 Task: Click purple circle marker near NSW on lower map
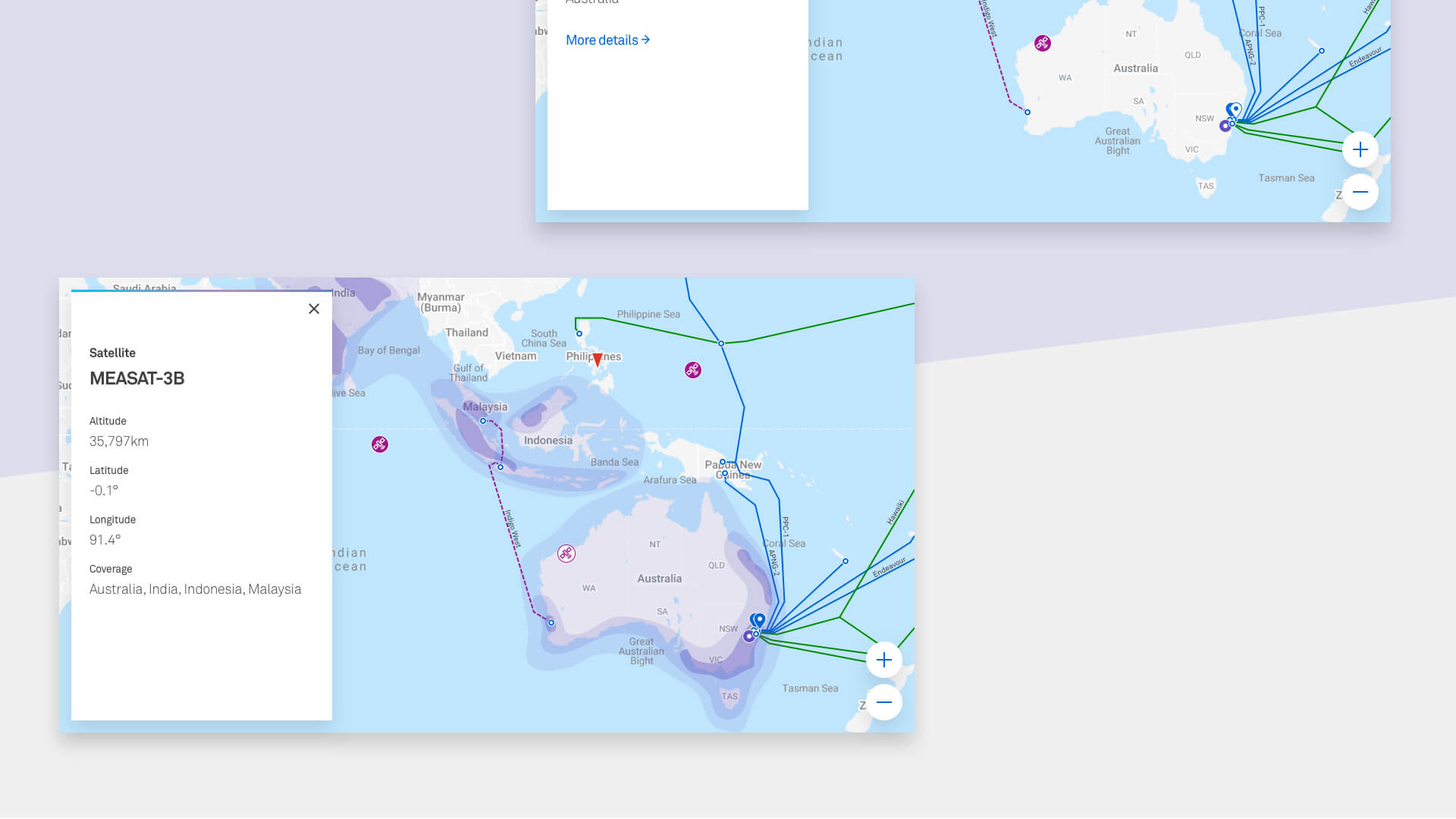[x=748, y=636]
